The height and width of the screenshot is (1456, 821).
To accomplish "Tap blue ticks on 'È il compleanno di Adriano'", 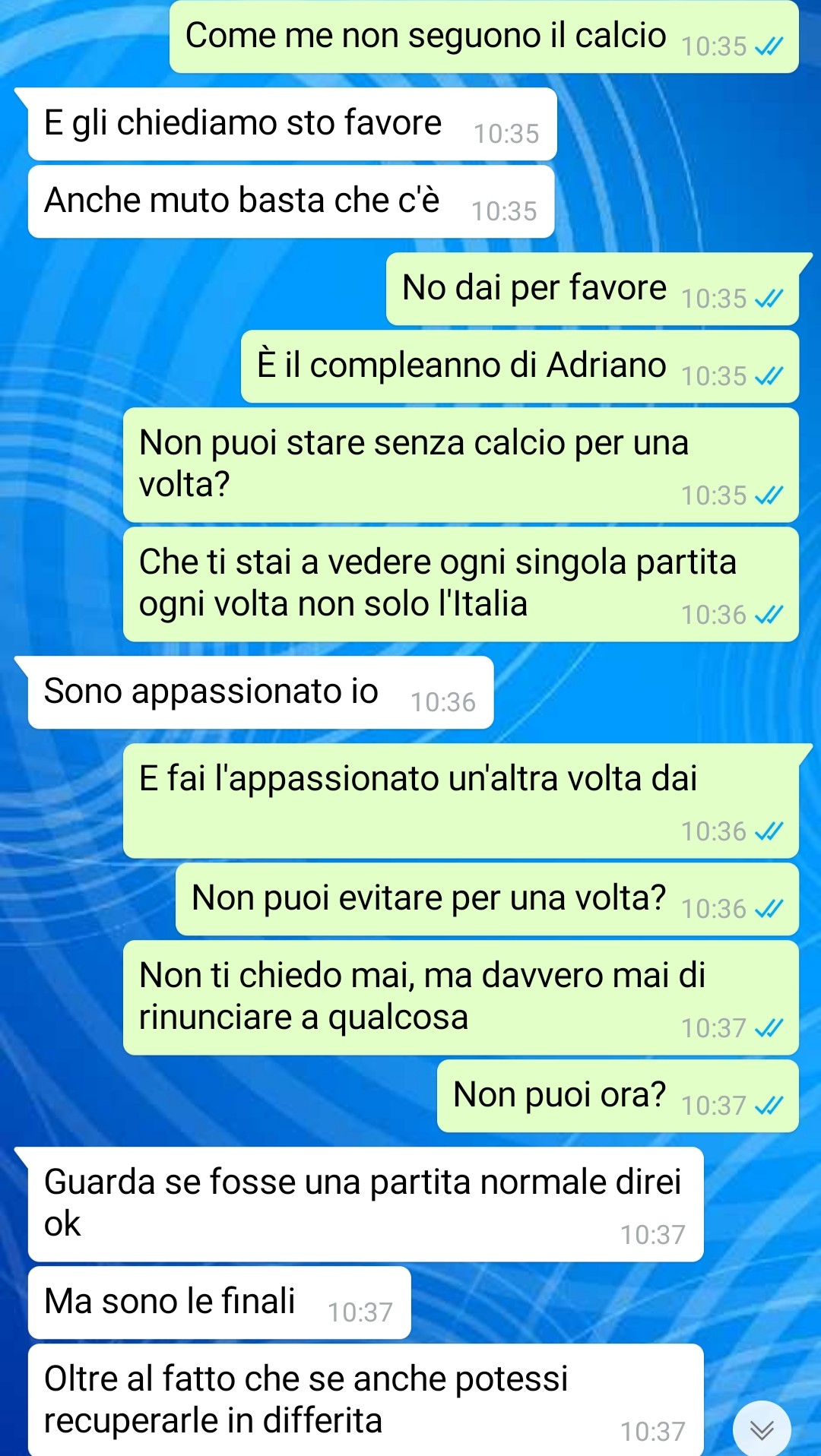I will (769, 377).
